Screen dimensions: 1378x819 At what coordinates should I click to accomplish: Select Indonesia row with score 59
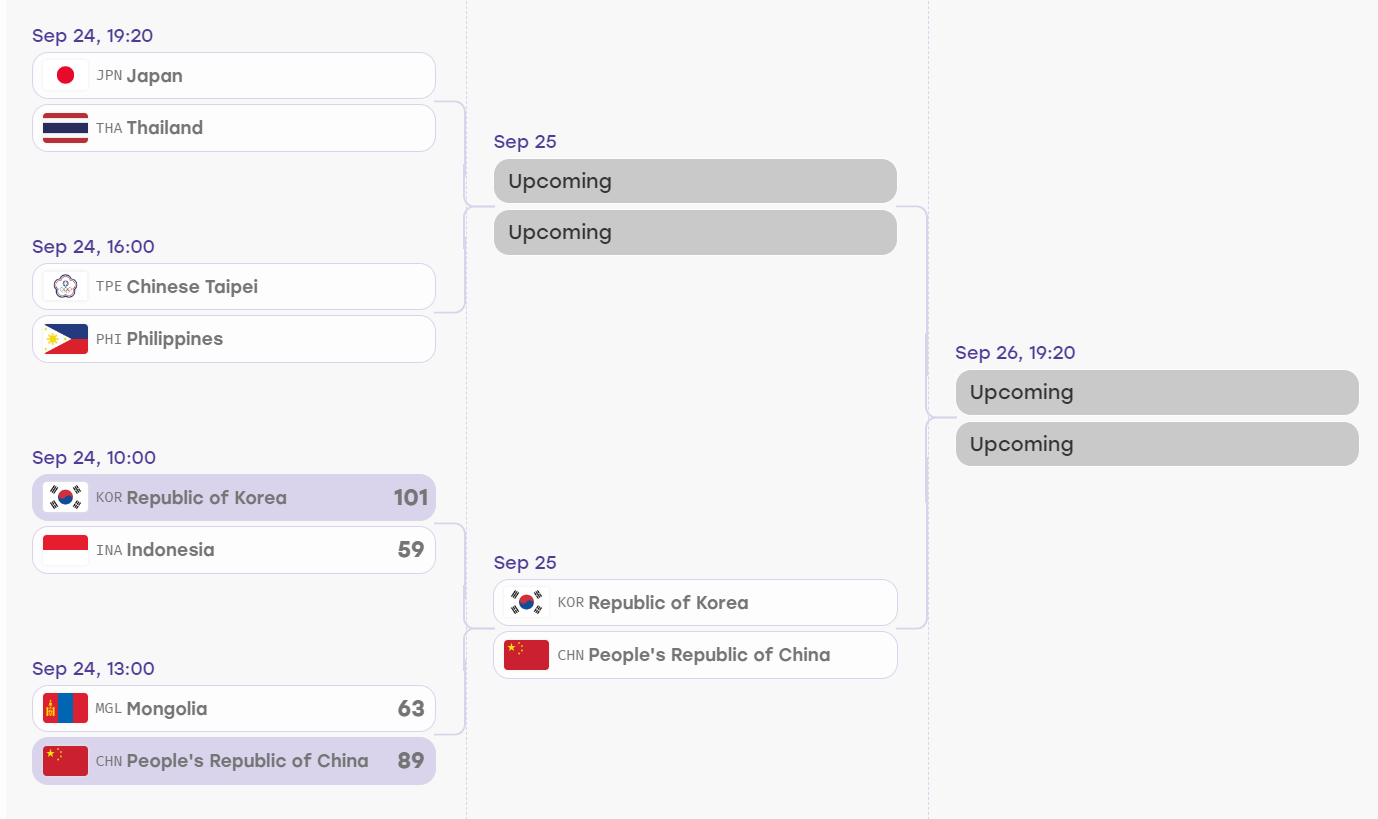pyautogui.click(x=234, y=550)
